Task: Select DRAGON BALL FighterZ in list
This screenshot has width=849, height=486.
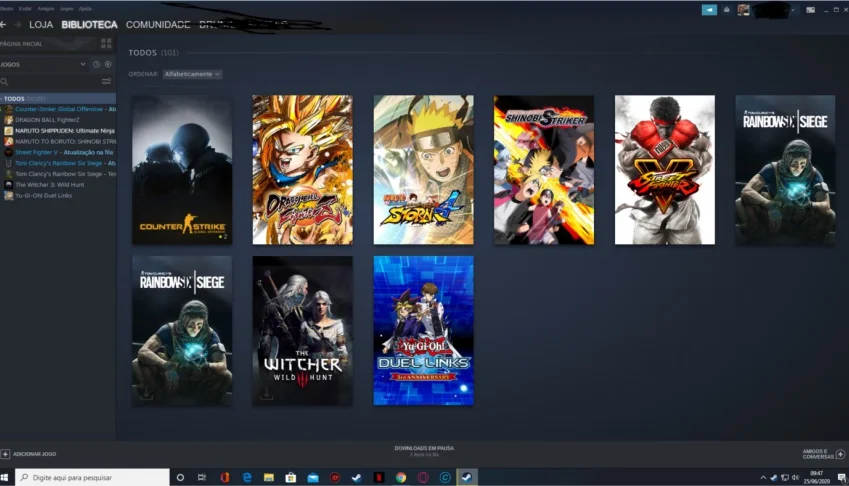Action: click(47, 120)
